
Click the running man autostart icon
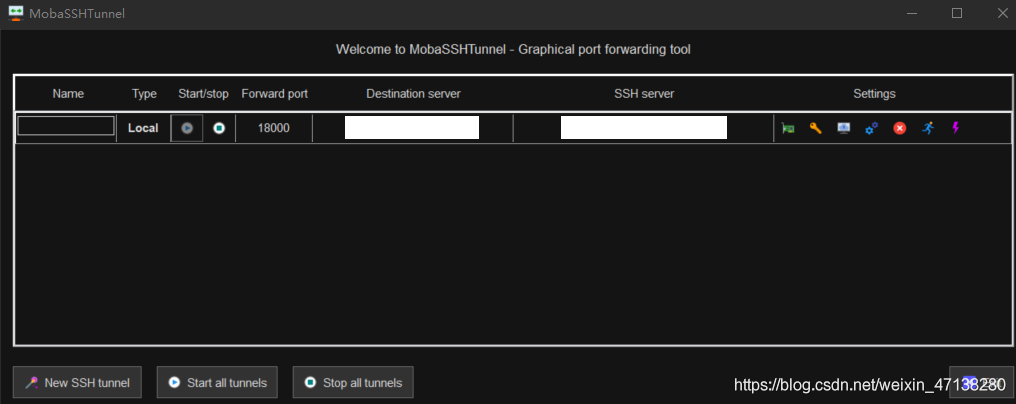[x=928, y=128]
